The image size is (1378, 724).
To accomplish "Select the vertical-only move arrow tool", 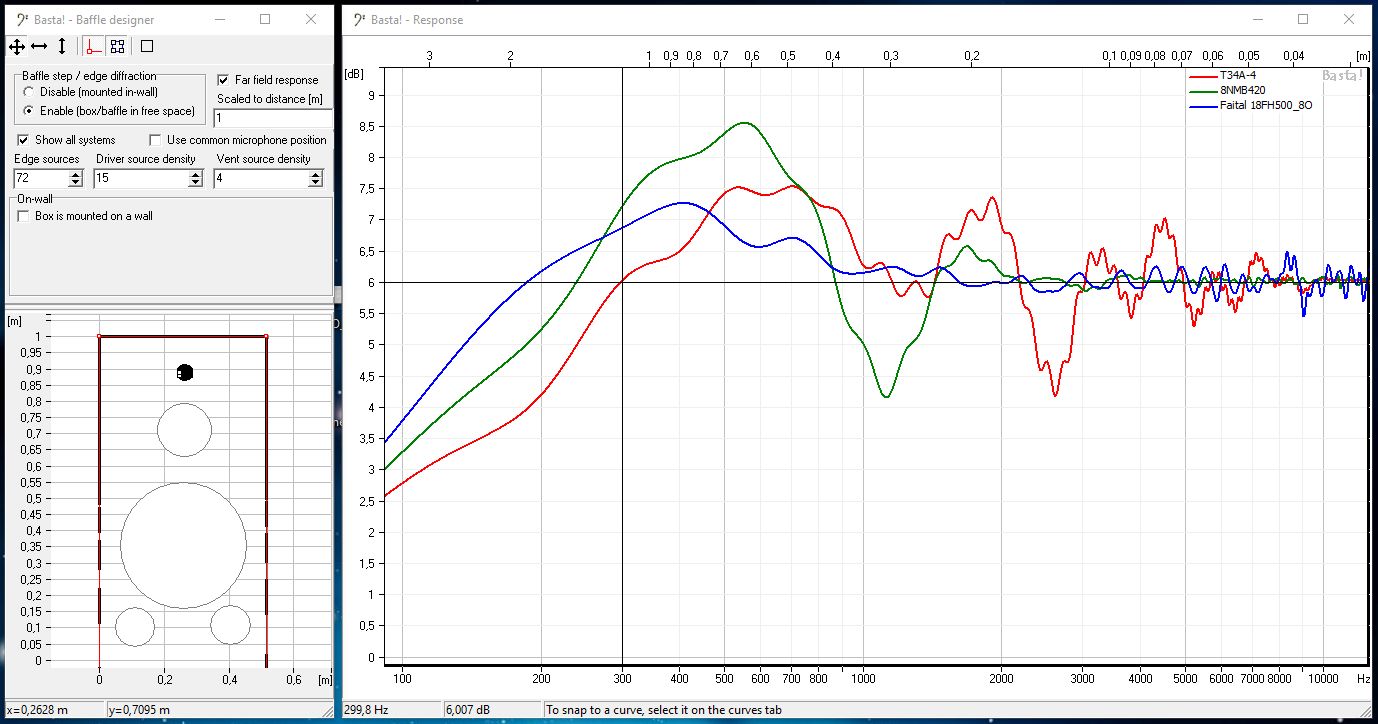I will 62,46.
